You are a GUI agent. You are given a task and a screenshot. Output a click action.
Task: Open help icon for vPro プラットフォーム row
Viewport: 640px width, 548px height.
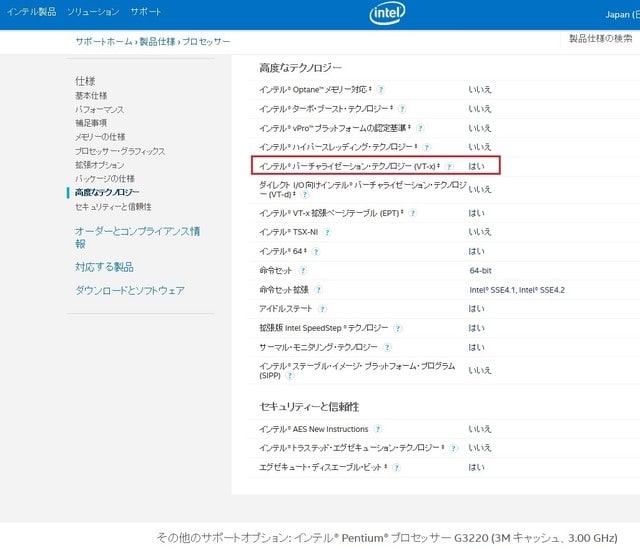[x=420, y=128]
